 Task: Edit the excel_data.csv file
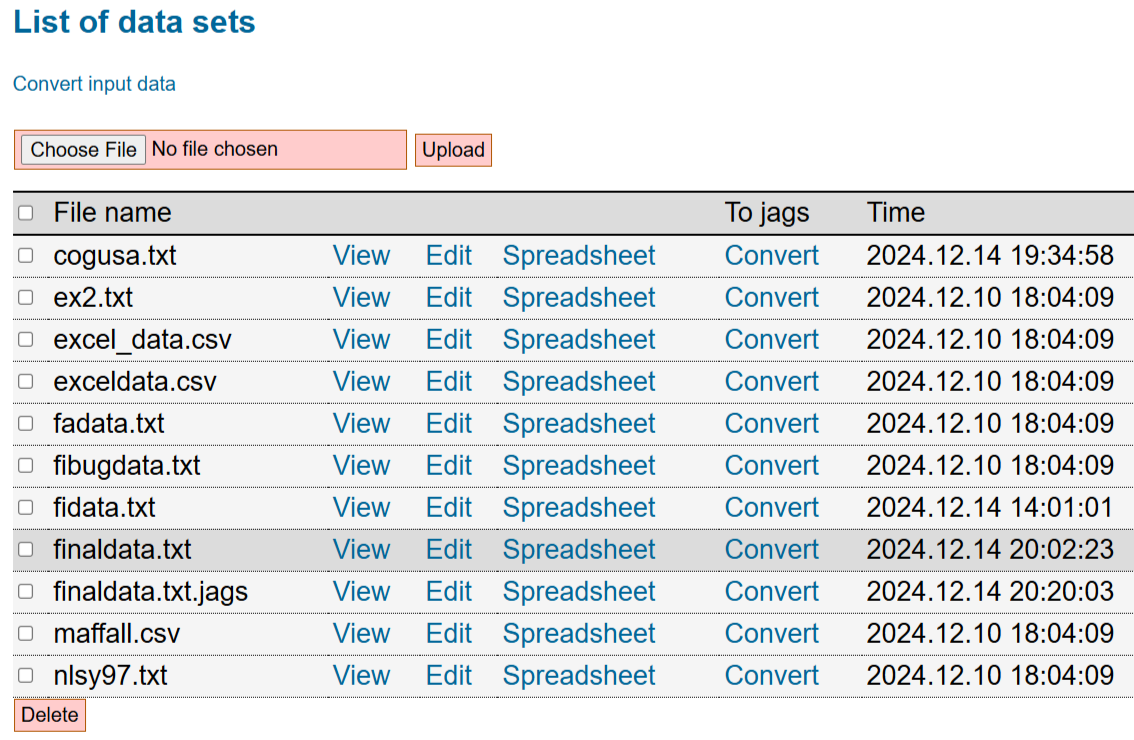[448, 340]
